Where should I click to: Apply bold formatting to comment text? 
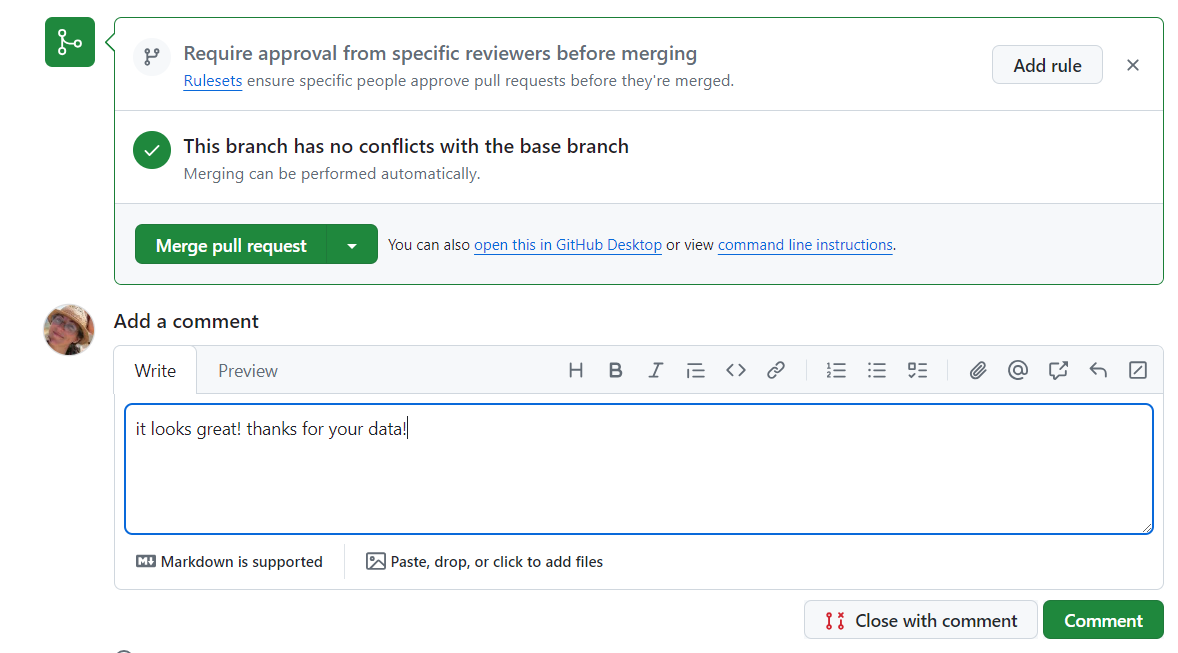615,370
